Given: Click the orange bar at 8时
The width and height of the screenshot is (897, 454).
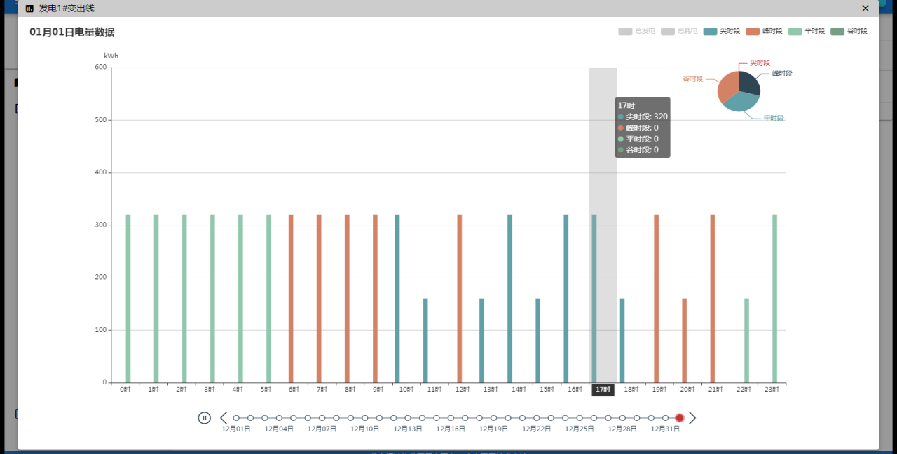Looking at the screenshot, I should [x=347, y=298].
